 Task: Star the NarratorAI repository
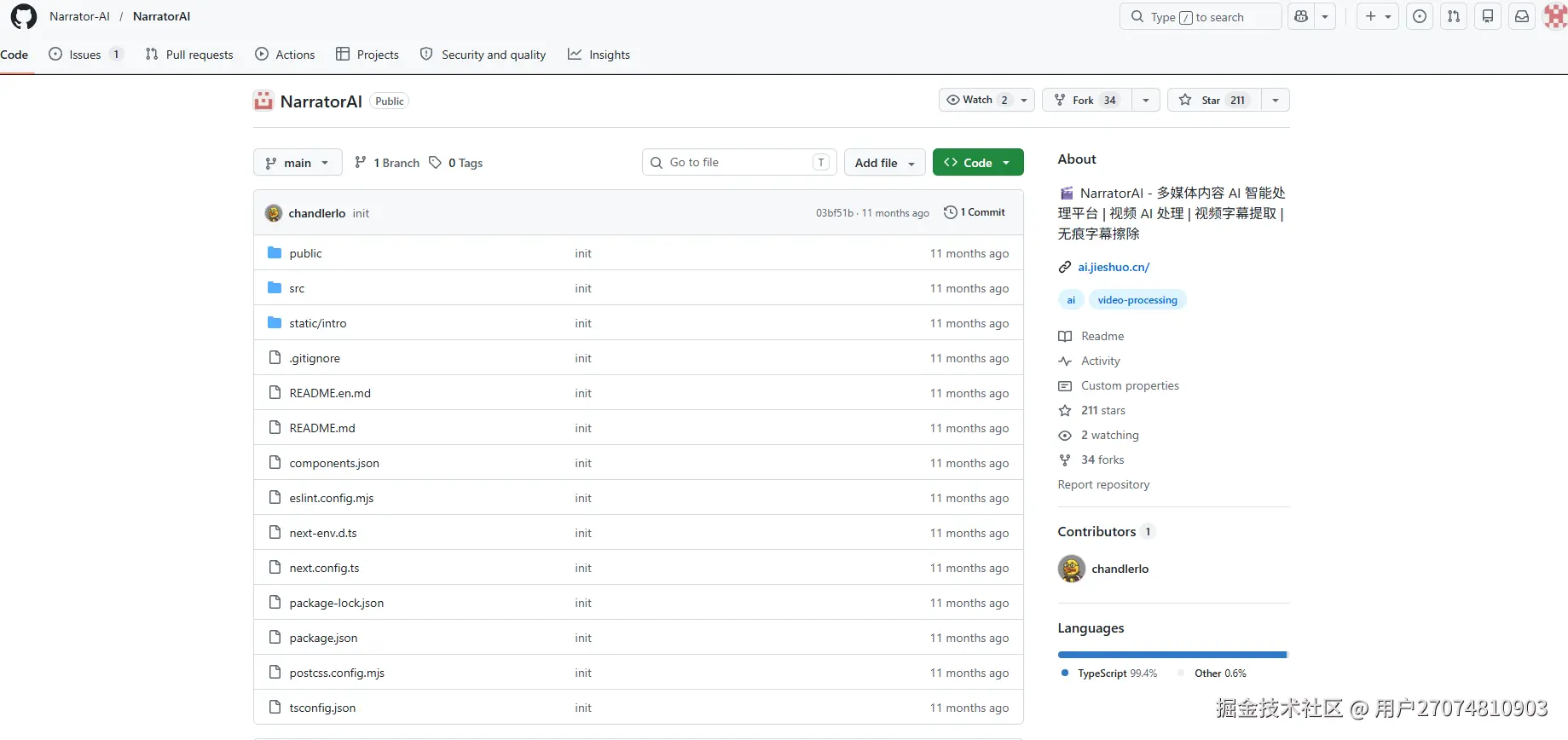pos(1214,100)
